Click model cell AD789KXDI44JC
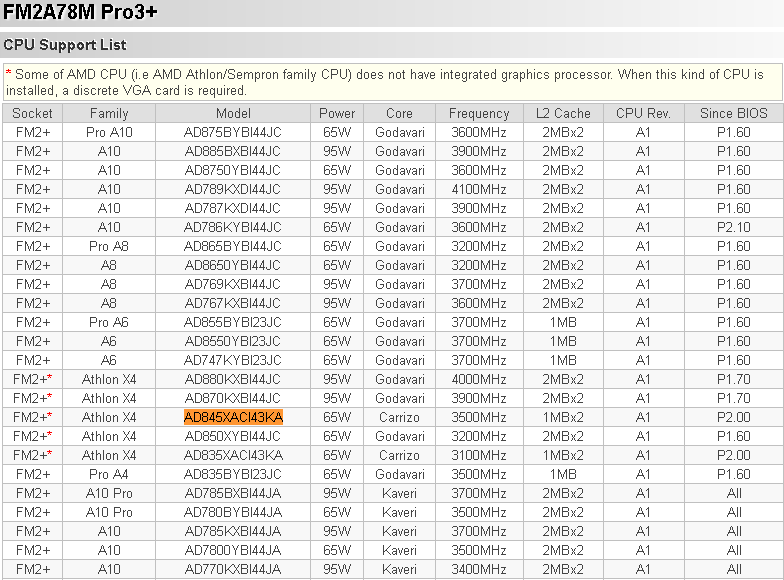 point(233,190)
